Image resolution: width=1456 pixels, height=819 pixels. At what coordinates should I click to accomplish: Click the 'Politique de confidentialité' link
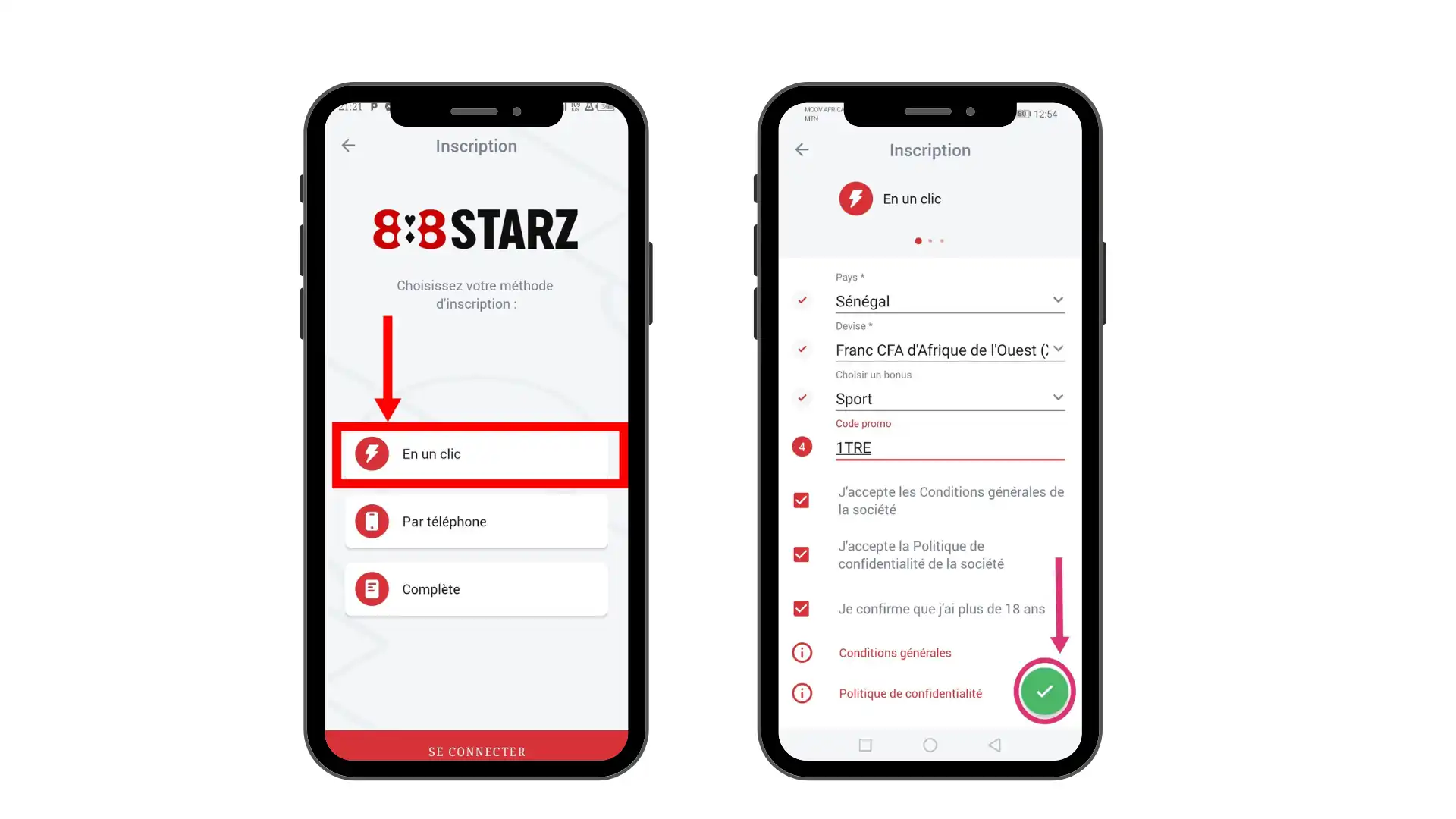click(910, 693)
